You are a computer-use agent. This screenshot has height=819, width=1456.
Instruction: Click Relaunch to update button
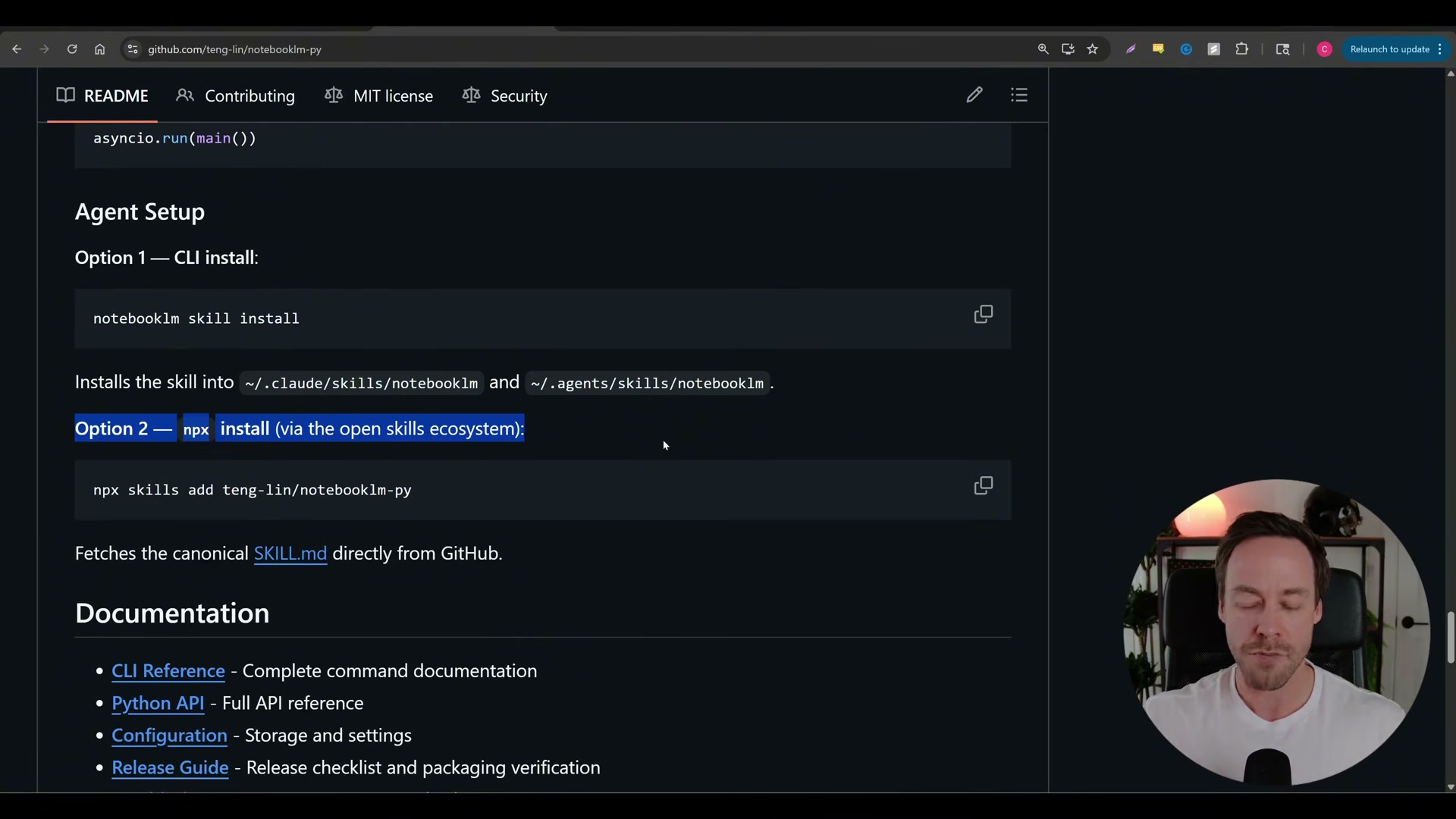(1389, 49)
